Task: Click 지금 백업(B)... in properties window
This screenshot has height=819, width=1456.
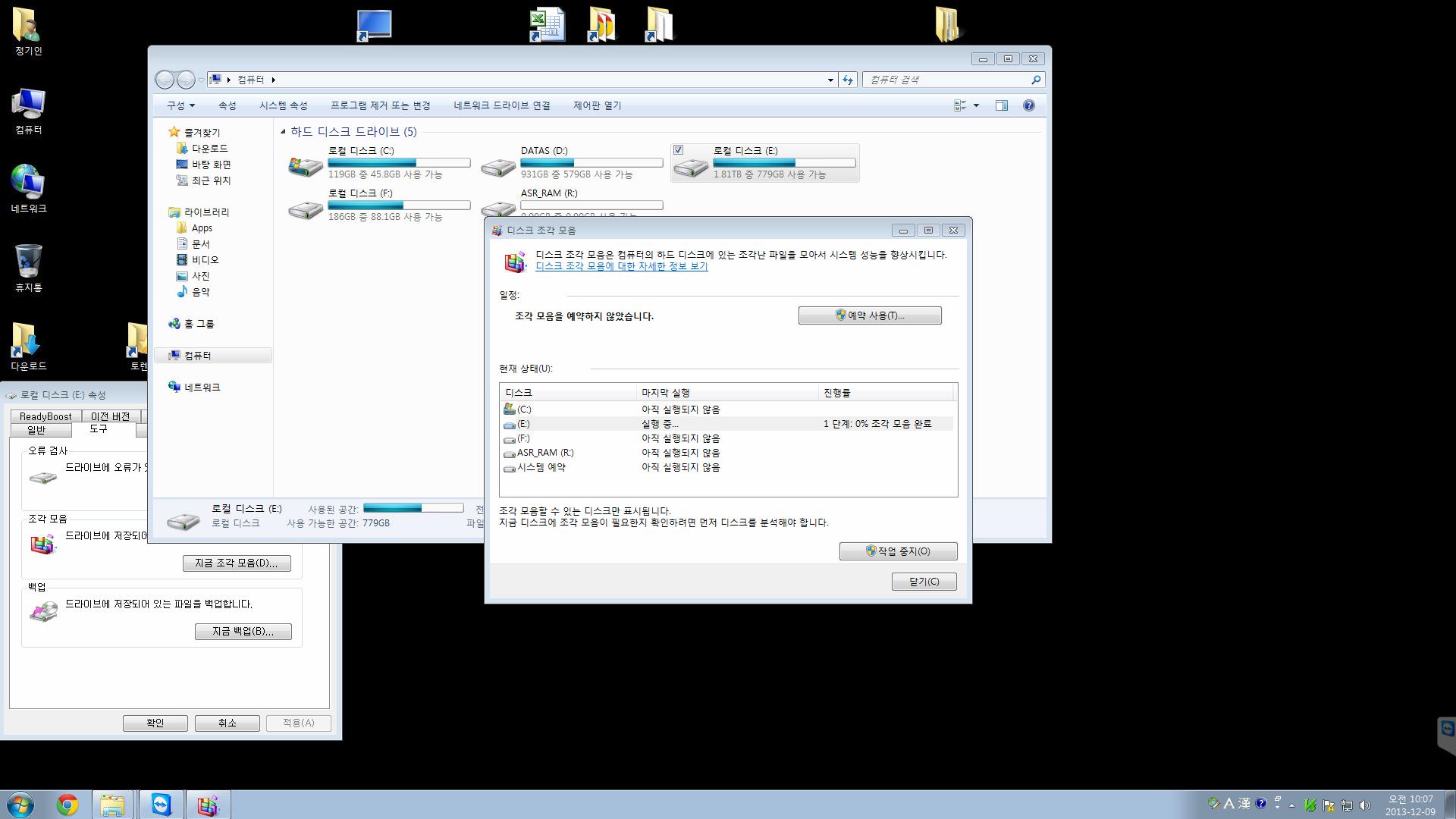Action: tap(243, 631)
